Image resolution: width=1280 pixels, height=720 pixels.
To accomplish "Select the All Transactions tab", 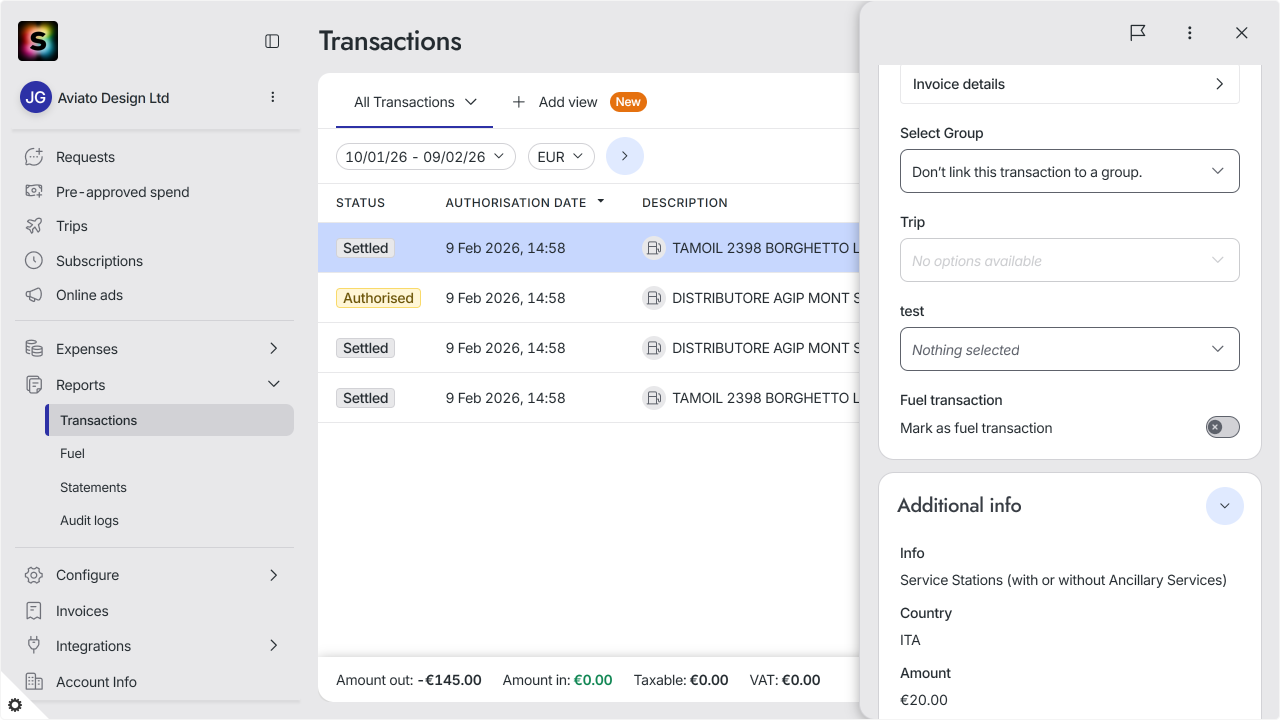I will [x=415, y=102].
